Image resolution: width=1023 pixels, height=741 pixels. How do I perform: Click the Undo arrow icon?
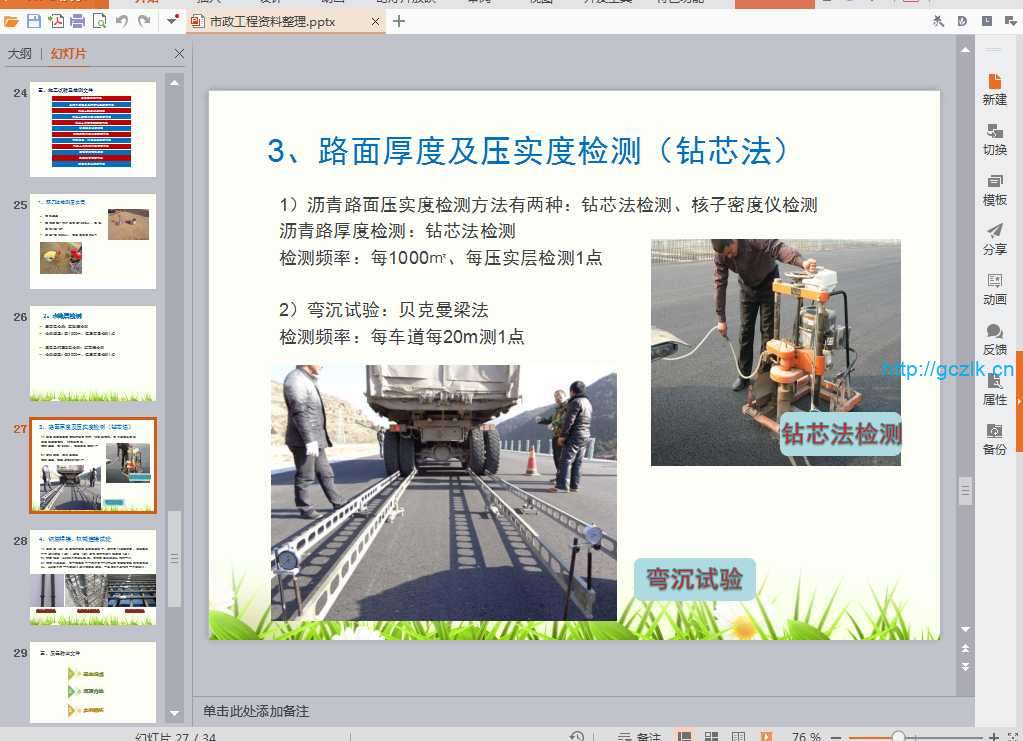coord(122,21)
